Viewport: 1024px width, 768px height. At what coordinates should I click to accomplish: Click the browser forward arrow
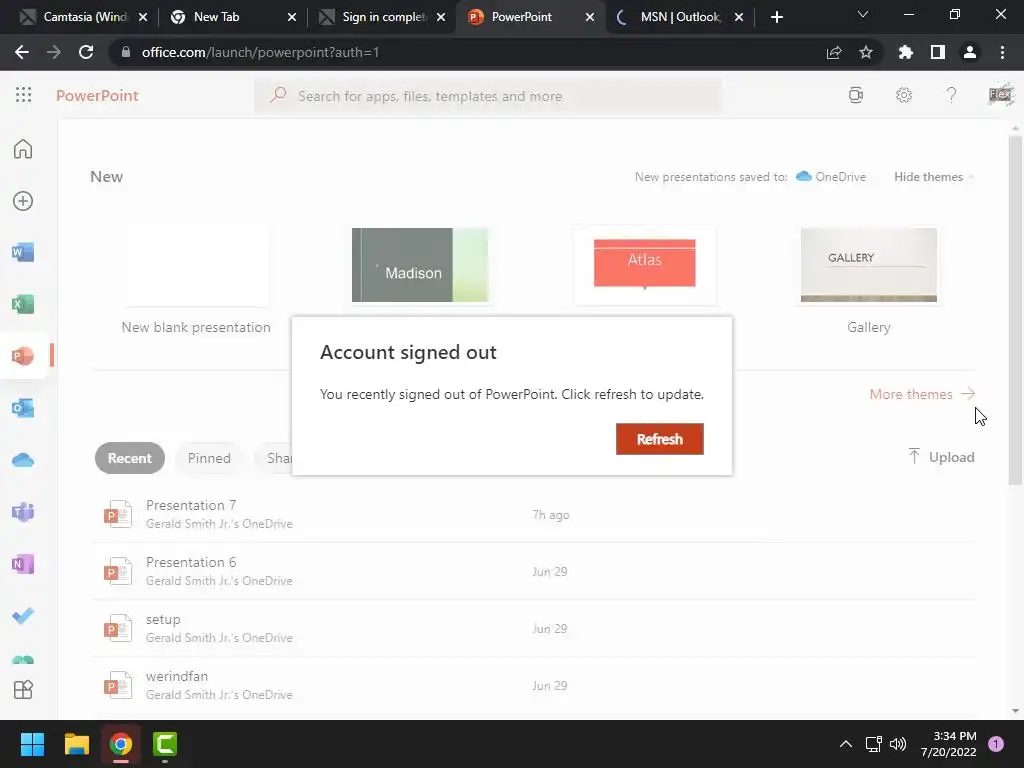click(x=54, y=52)
